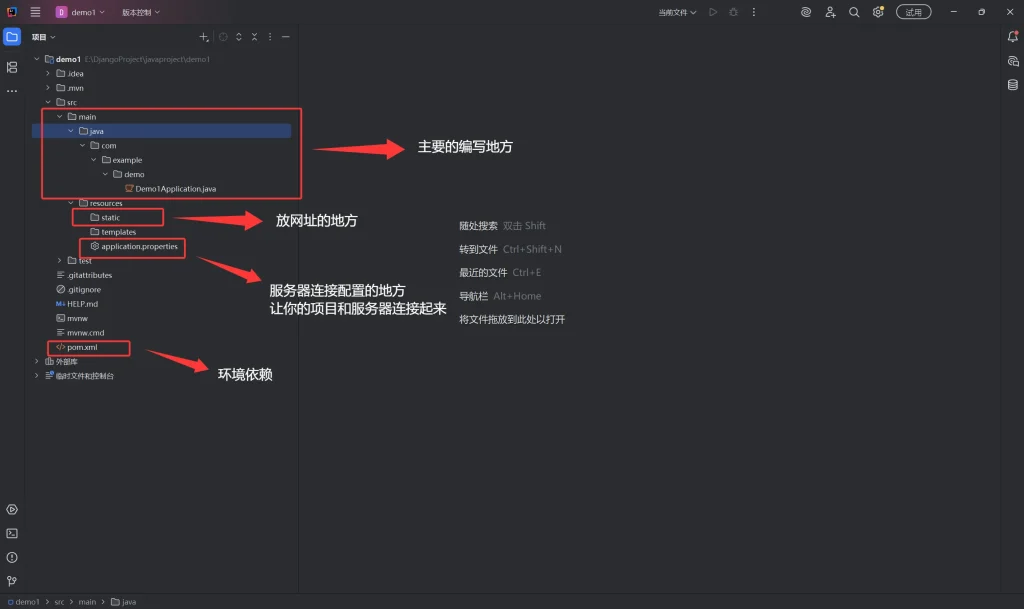This screenshot has width=1024, height=609.
Task: Show notifications via the bell icon
Action: coord(1012,37)
